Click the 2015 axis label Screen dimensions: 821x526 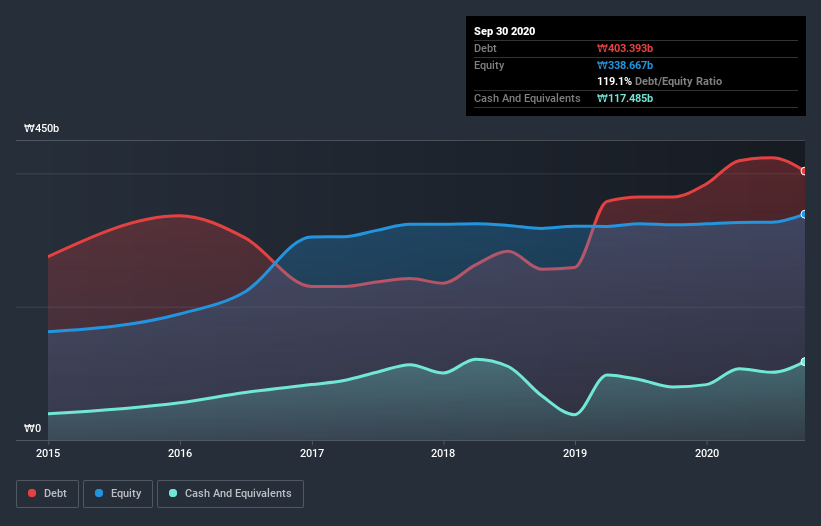[48, 453]
